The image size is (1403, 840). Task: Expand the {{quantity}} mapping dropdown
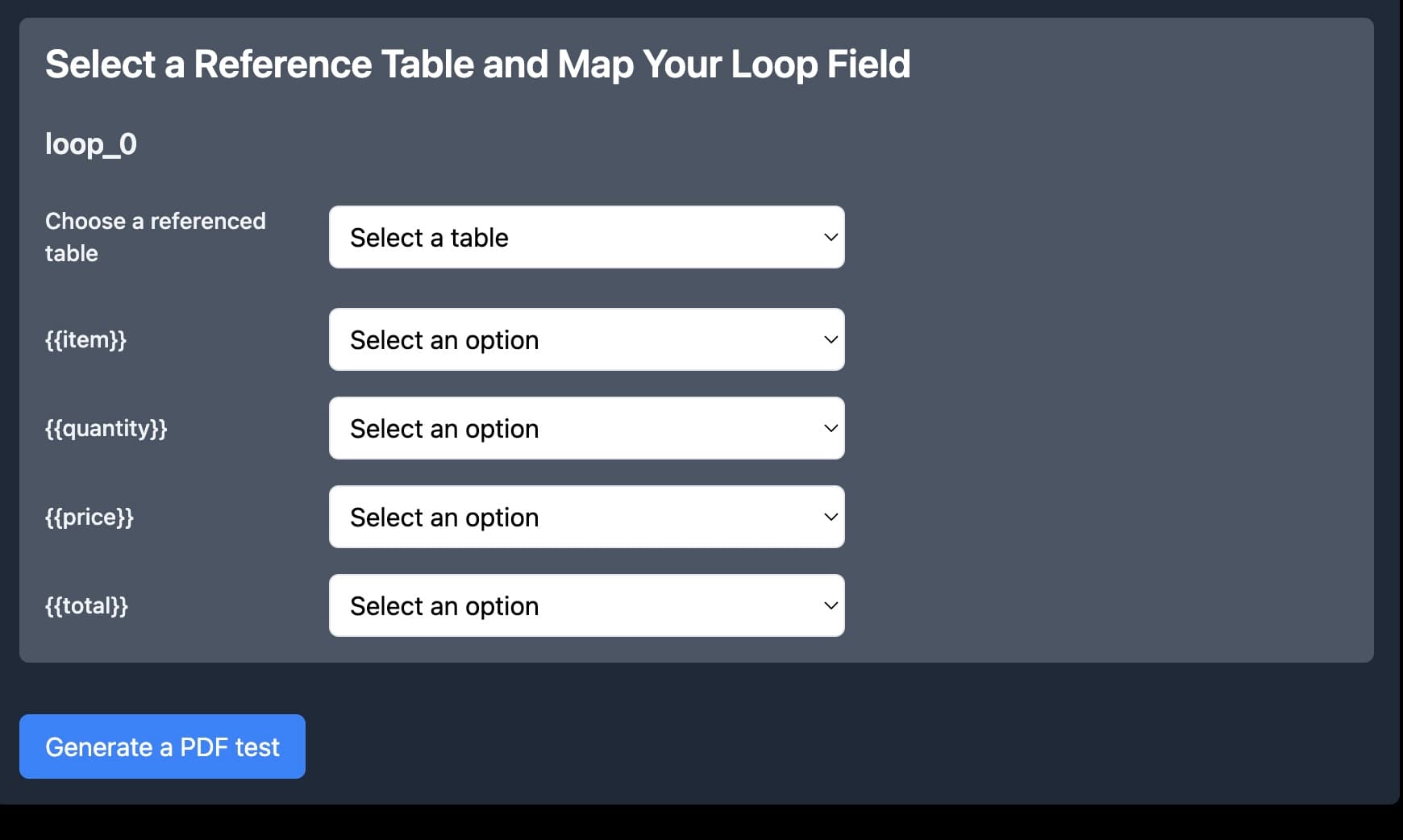coord(586,428)
